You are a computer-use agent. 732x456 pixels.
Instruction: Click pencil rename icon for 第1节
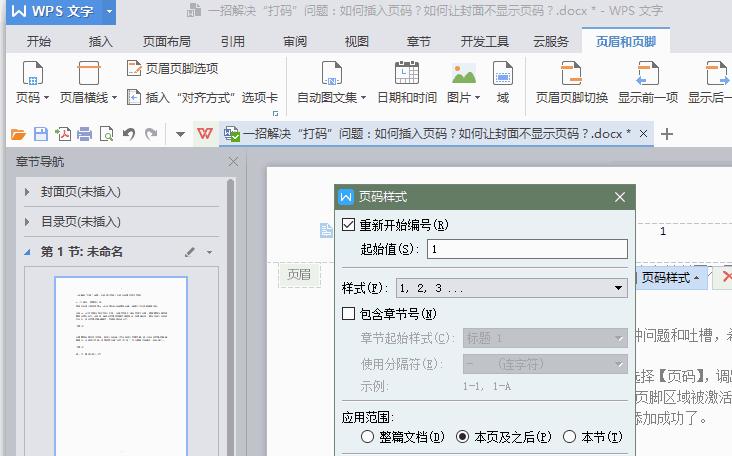point(190,252)
